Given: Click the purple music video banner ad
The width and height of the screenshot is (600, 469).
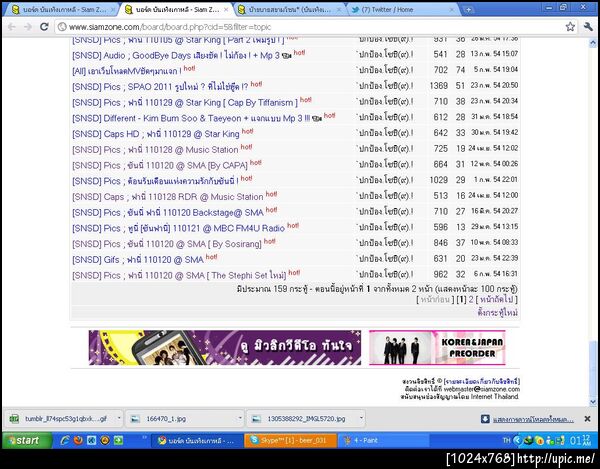Looking at the screenshot, I should coord(225,347).
